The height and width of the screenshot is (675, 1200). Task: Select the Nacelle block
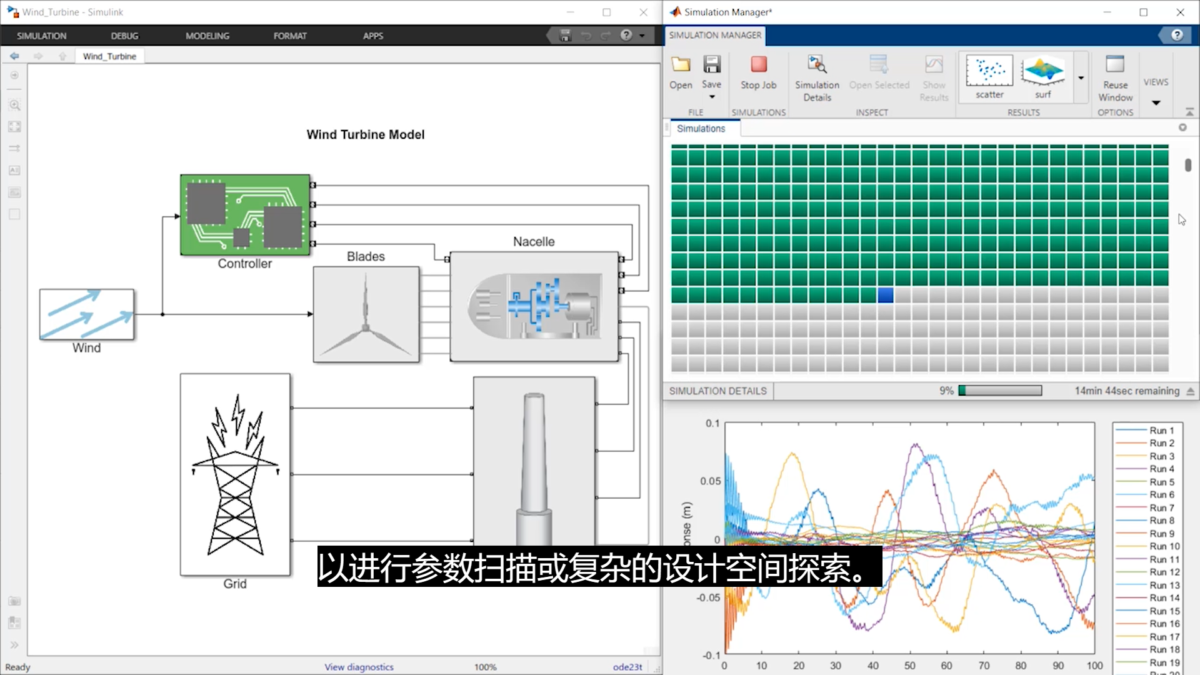(x=534, y=306)
